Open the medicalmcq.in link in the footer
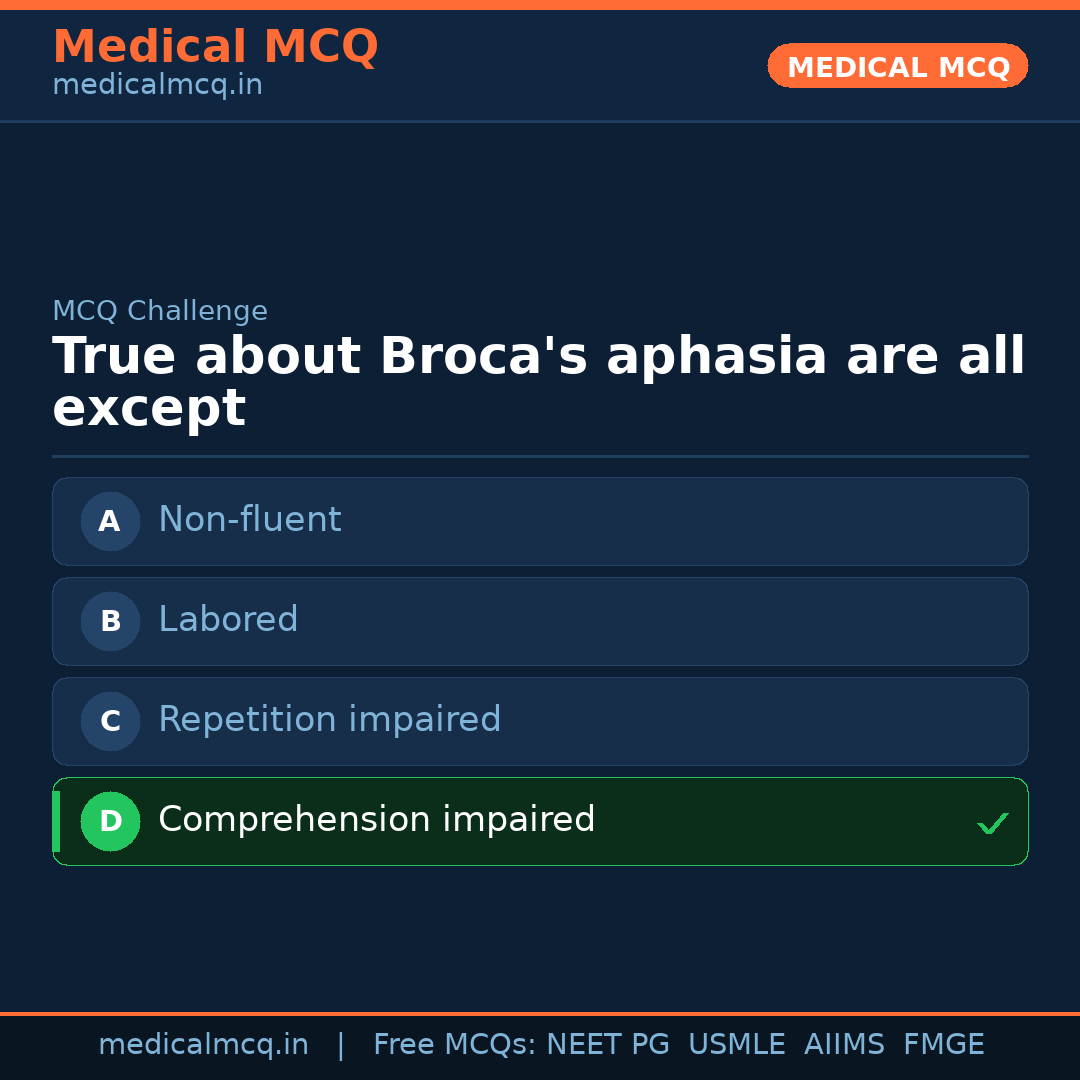Screen dimensions: 1080x1080 pyautogui.click(x=203, y=1045)
